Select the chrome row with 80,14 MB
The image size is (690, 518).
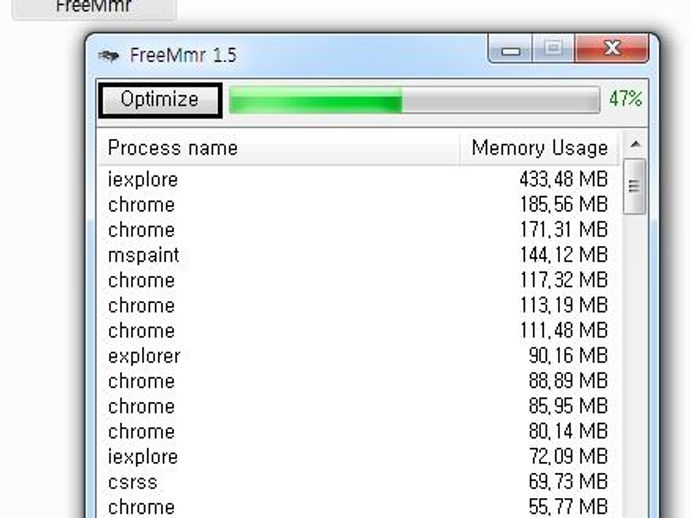coord(359,431)
